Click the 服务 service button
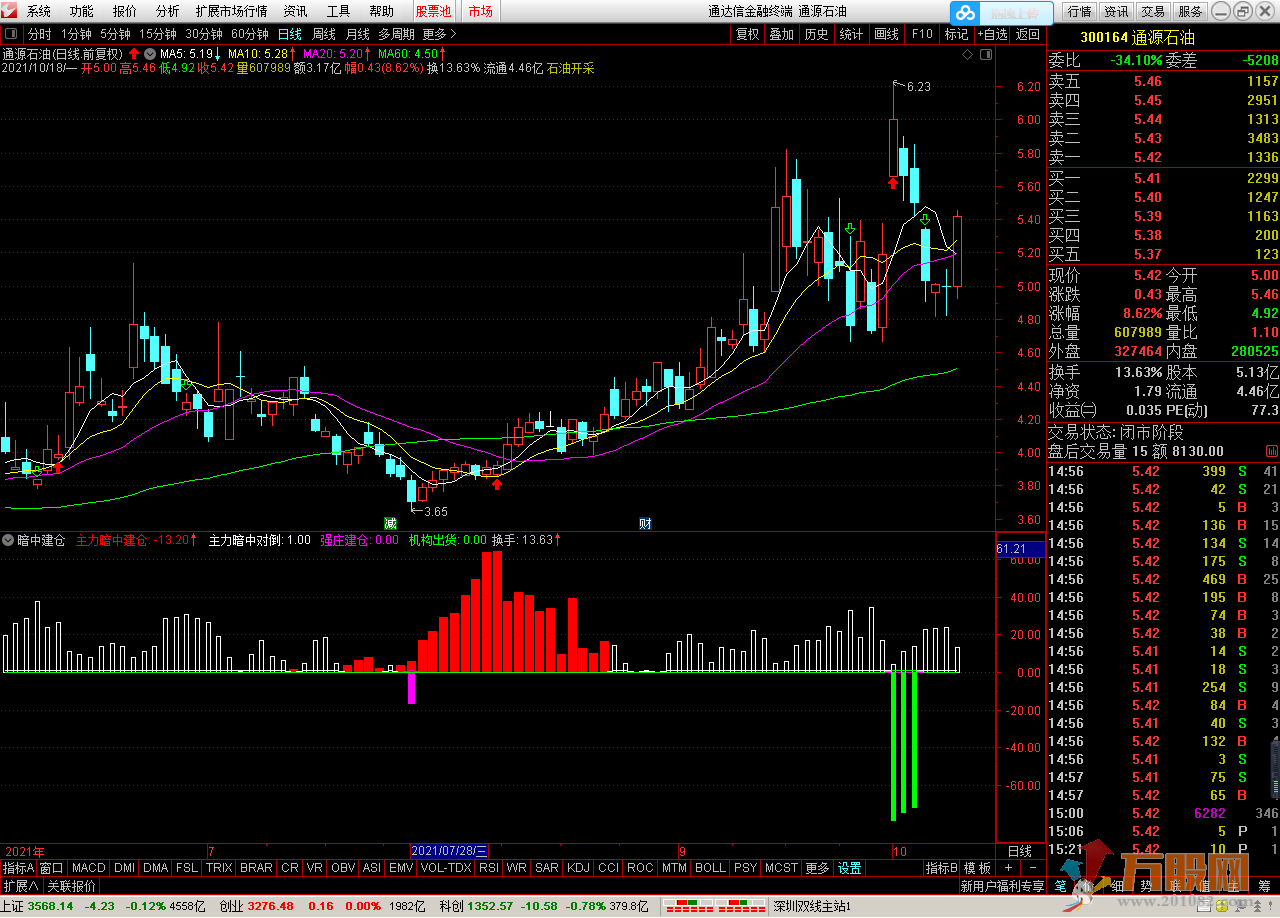Viewport: 1280px width, 918px height. pos(1190,11)
